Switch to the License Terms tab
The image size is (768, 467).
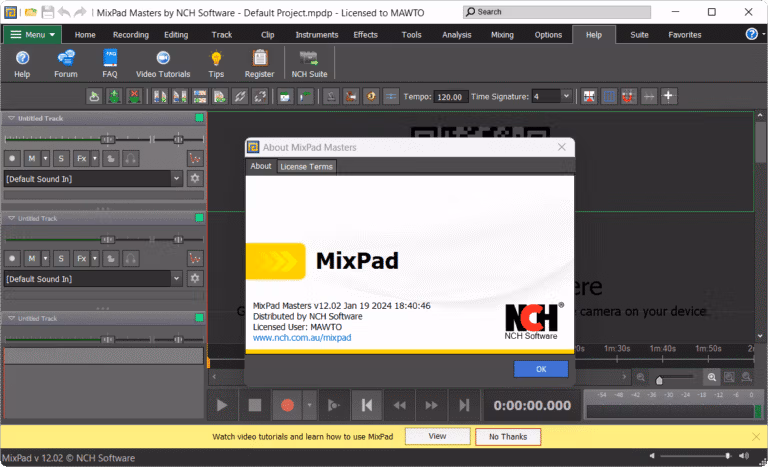(306, 167)
